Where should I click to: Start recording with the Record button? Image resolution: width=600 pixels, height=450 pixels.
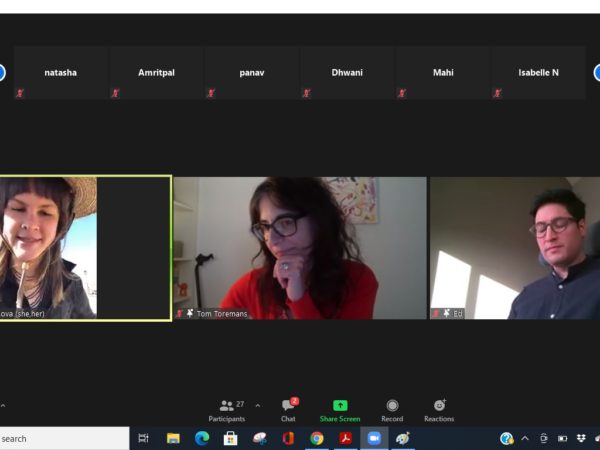(x=392, y=411)
